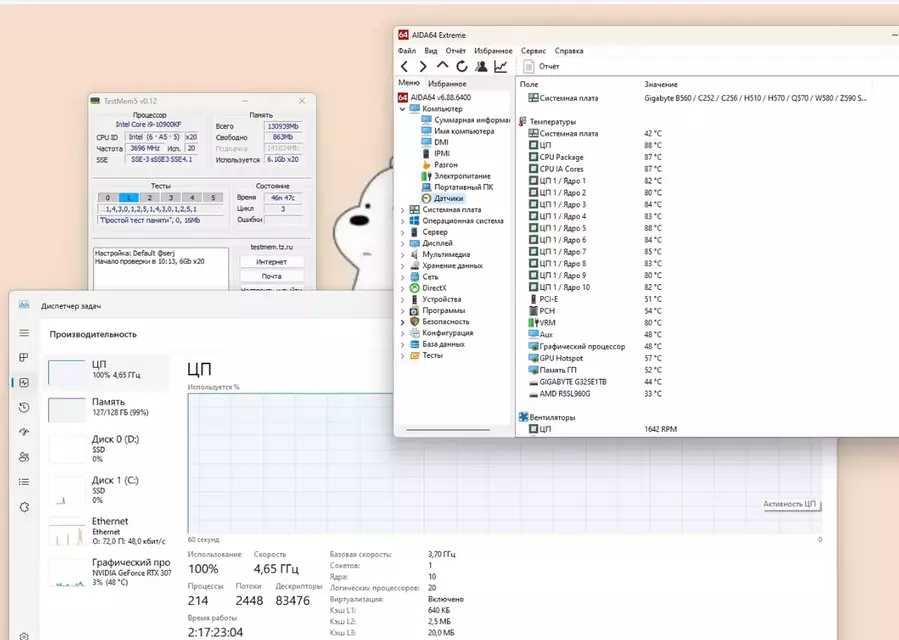Expand the Мультимедиа tree node

402,255
